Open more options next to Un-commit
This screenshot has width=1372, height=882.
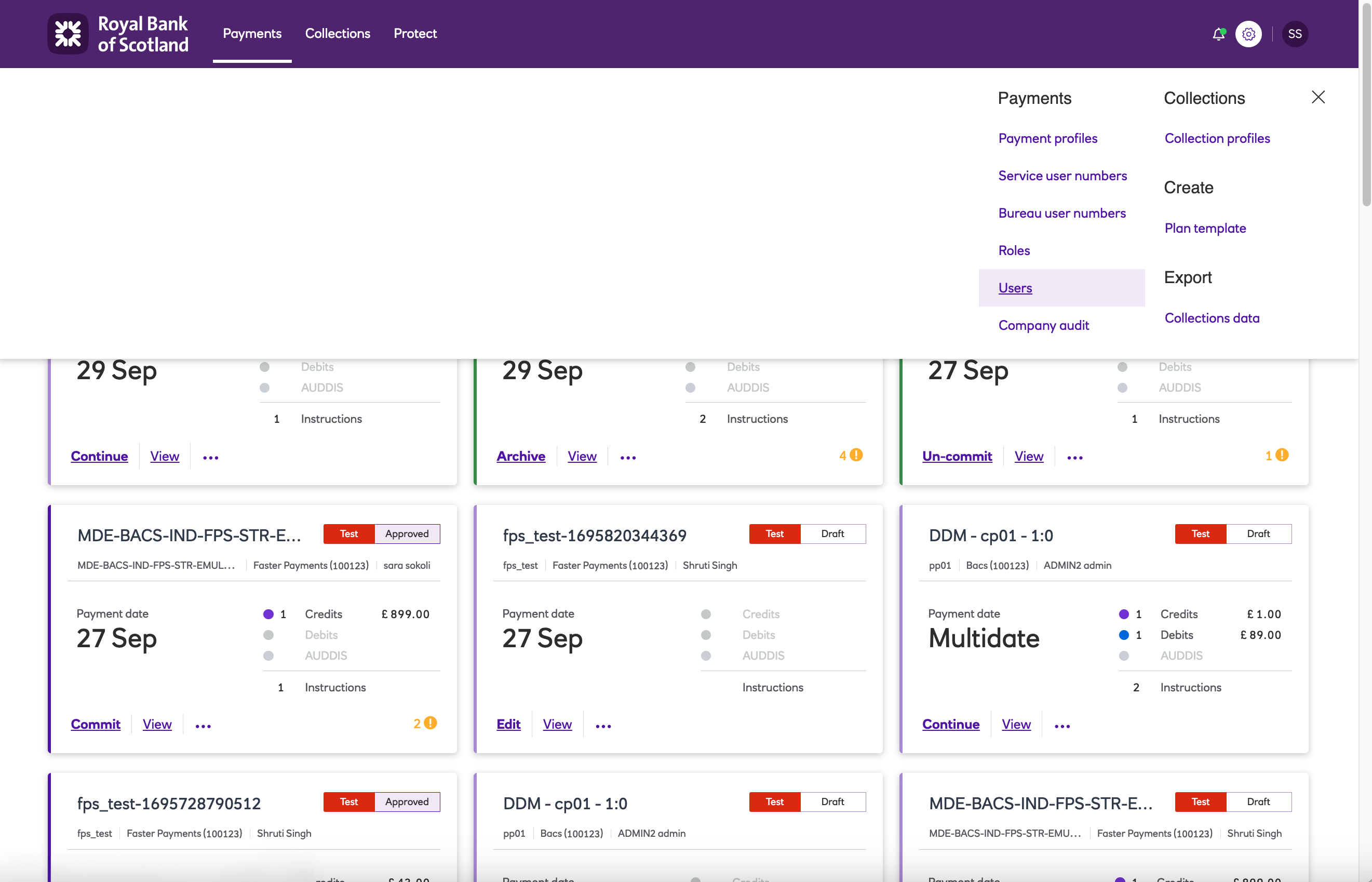click(x=1074, y=457)
